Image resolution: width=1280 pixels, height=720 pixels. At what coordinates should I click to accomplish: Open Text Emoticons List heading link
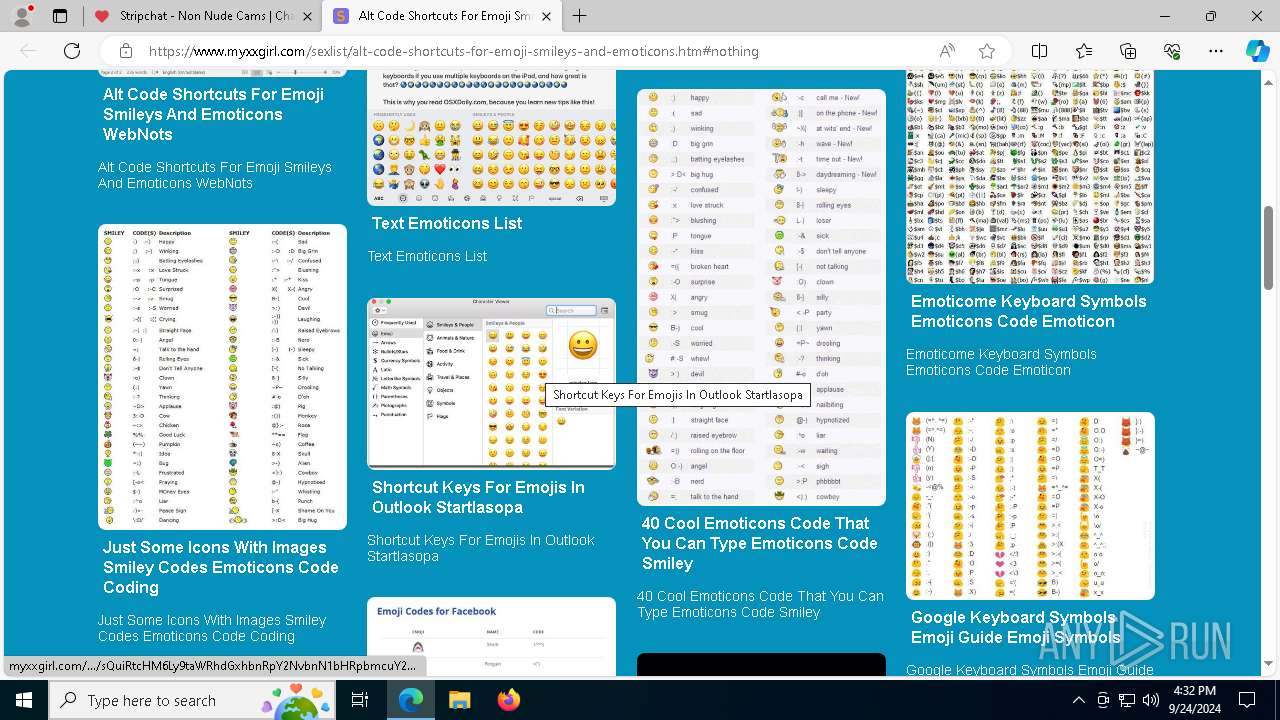(447, 223)
